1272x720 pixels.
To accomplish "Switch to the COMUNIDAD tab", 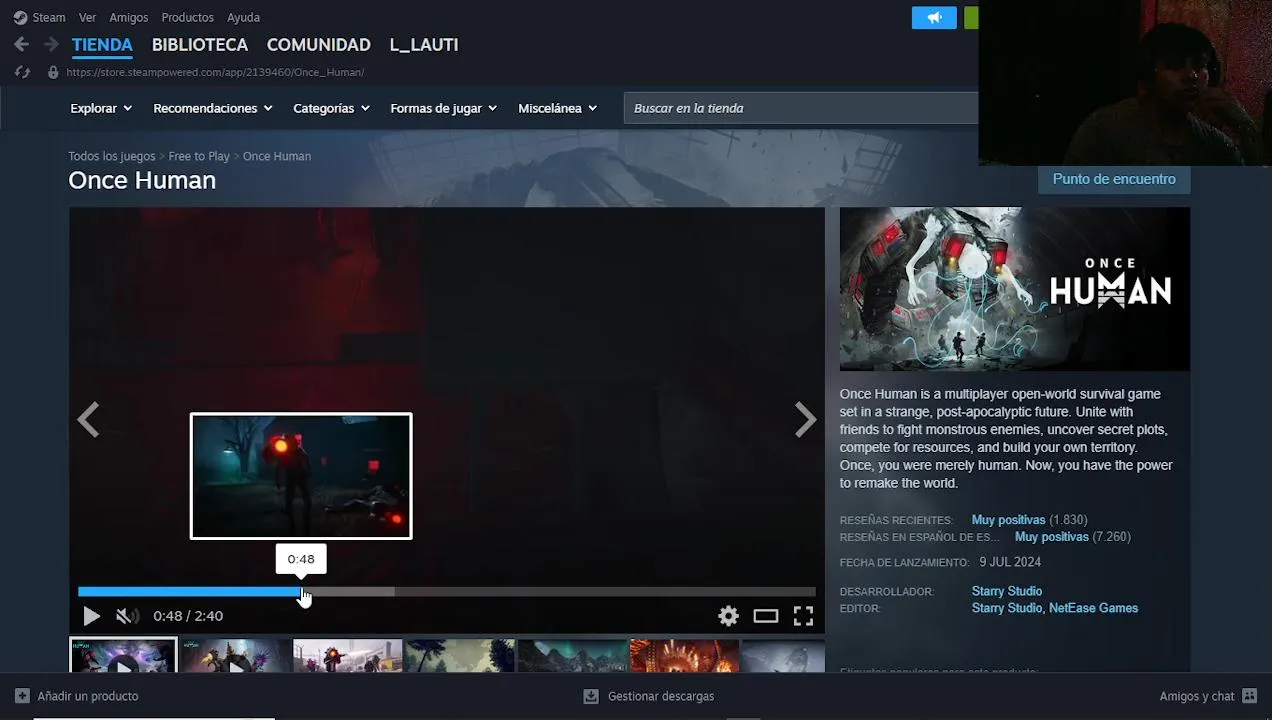I will [x=318, y=45].
